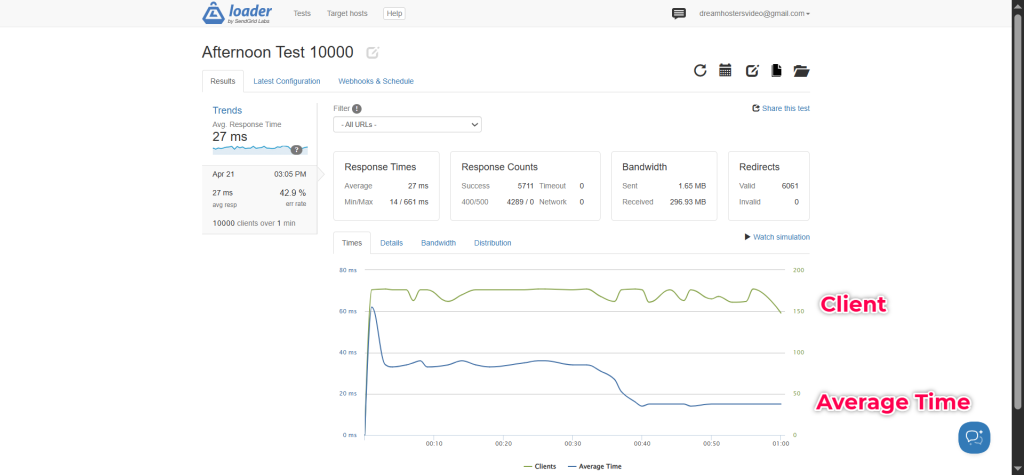The width and height of the screenshot is (1024, 475).
Task: Open the schedule calendar icon
Action: point(726,70)
